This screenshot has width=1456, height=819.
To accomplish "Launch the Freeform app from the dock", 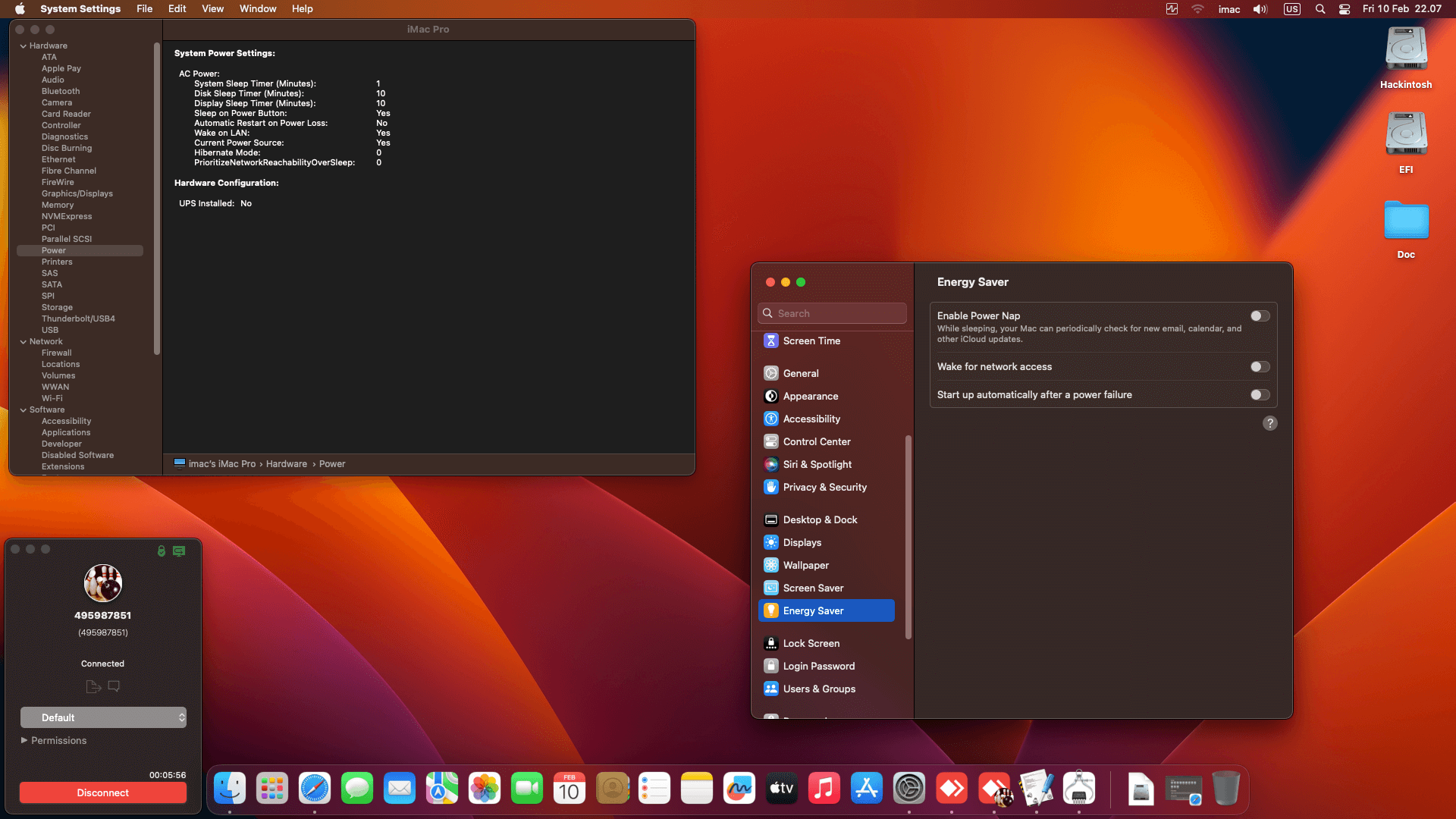I will 739,789.
